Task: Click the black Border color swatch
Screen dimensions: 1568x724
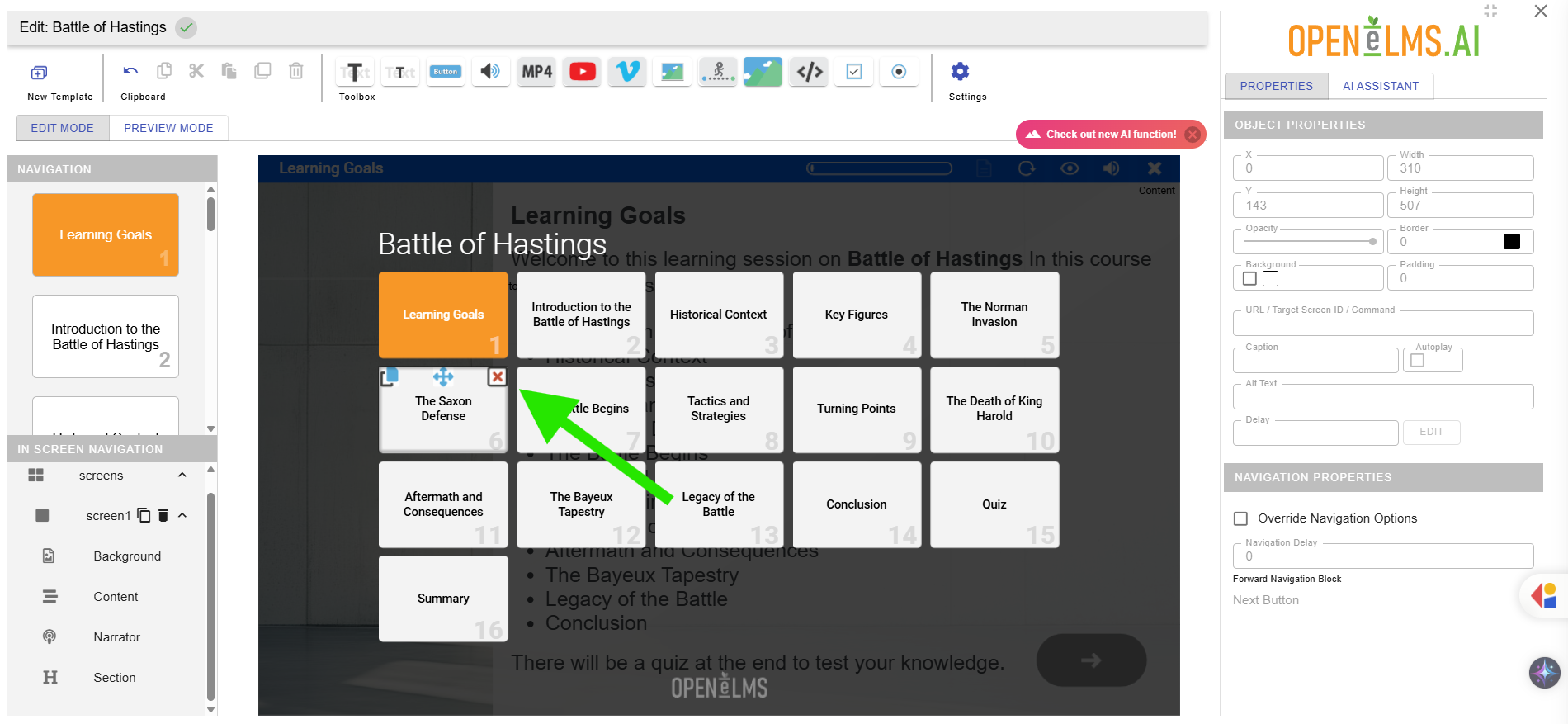Action: pos(1512,241)
